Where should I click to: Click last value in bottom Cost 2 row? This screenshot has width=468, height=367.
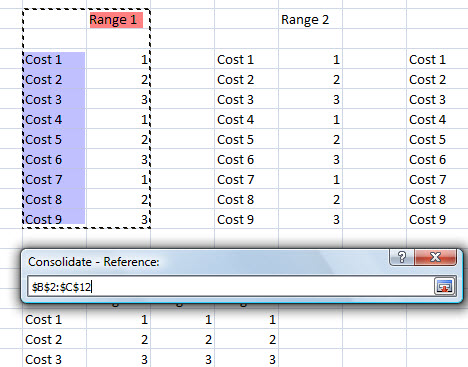pos(272,340)
